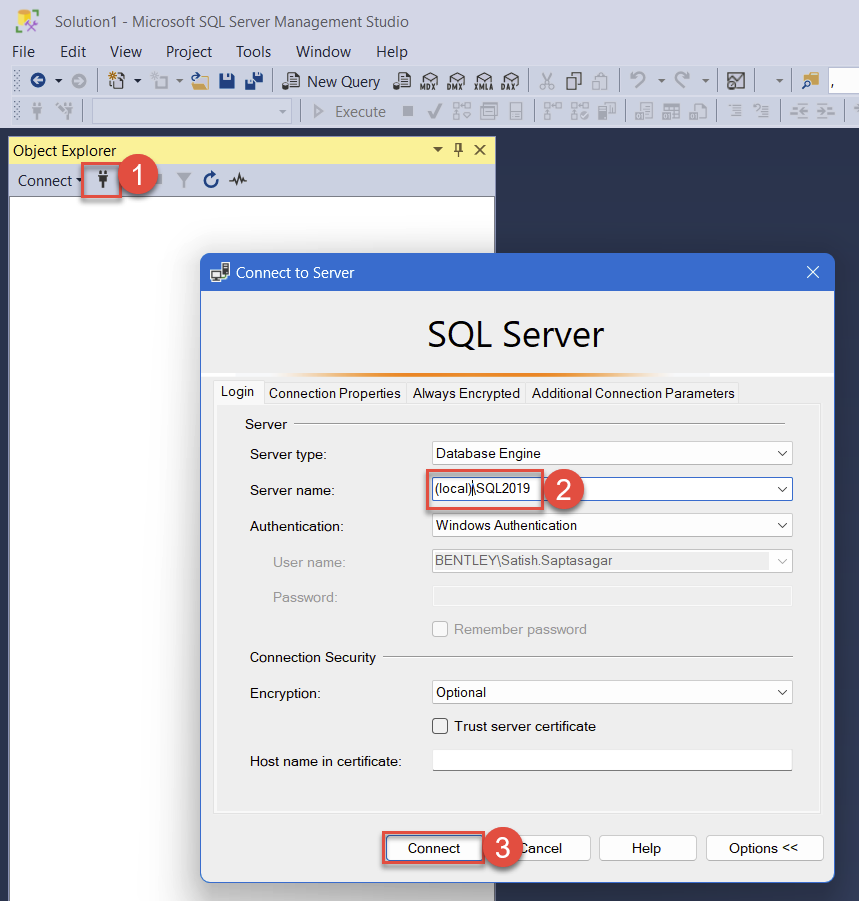Screen dimensions: 859x901
Task: Click the New Project toolbar icon
Action: (117, 80)
